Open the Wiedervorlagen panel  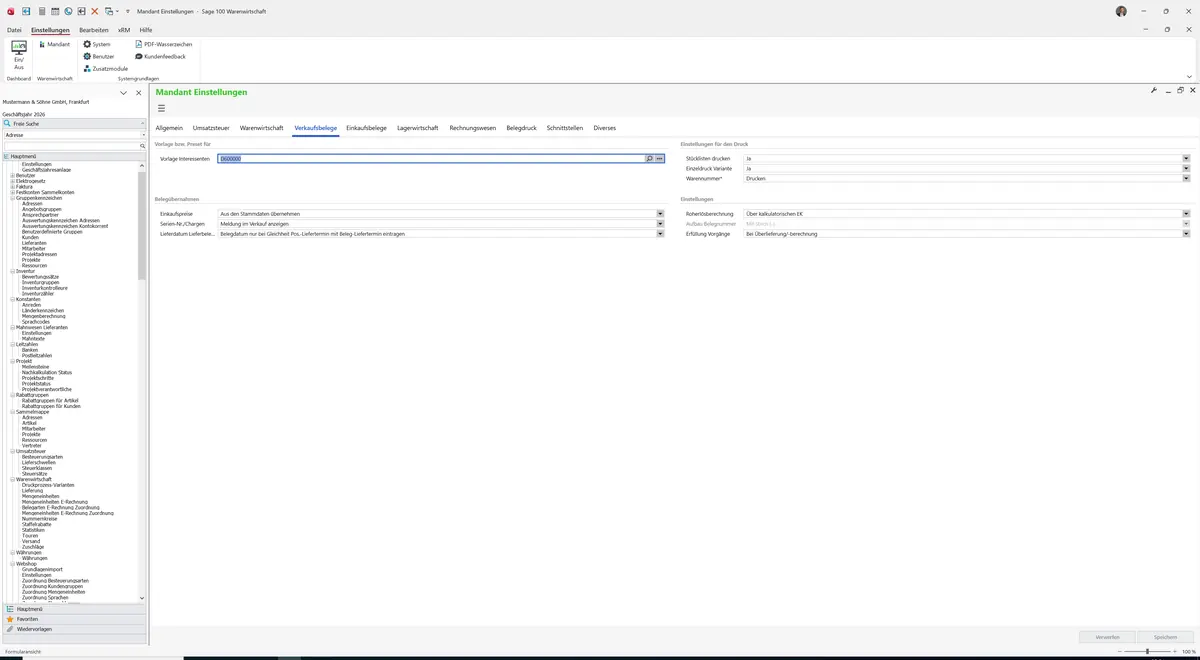(74, 629)
